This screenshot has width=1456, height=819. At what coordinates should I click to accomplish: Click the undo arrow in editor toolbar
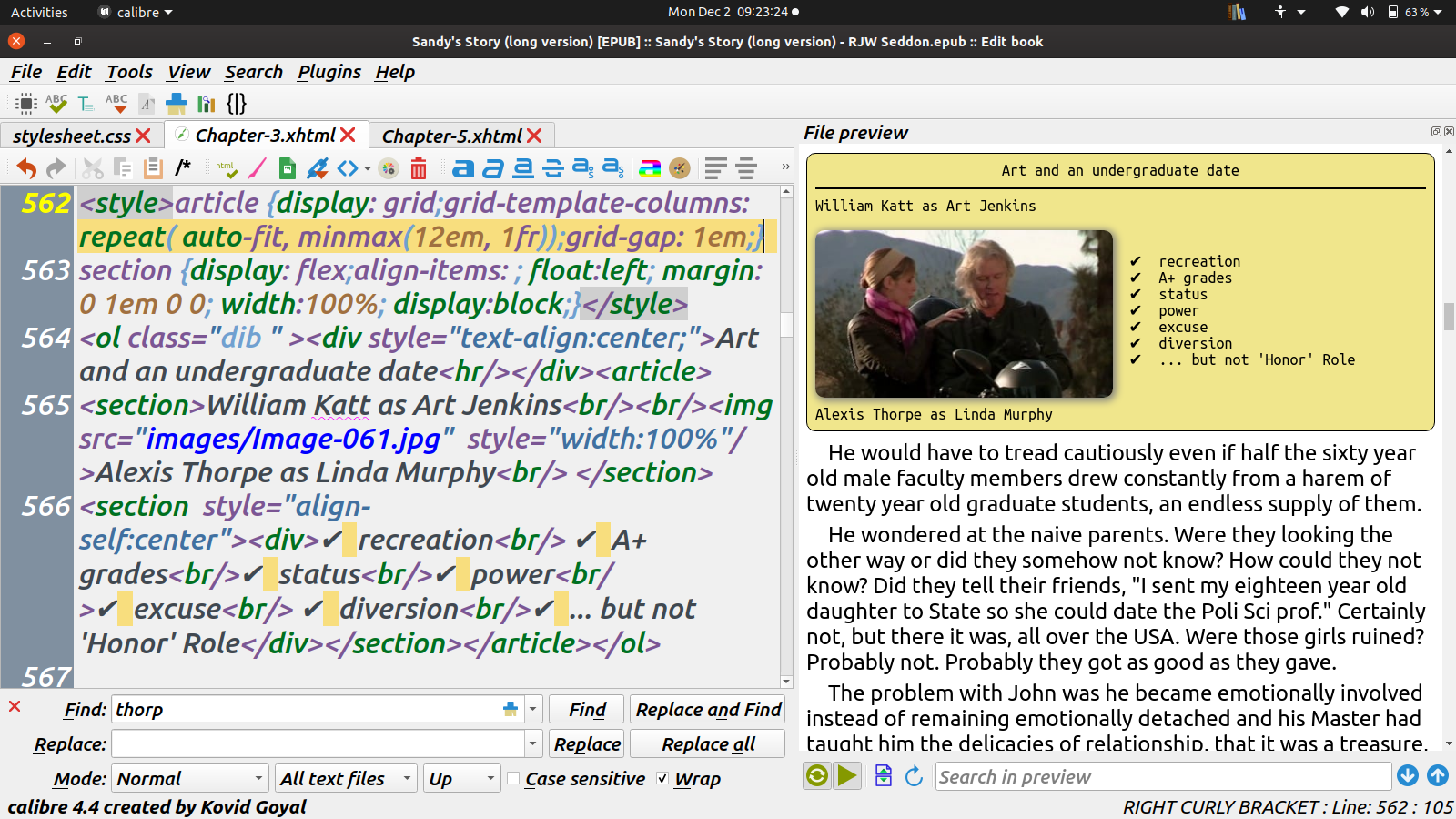click(x=26, y=168)
